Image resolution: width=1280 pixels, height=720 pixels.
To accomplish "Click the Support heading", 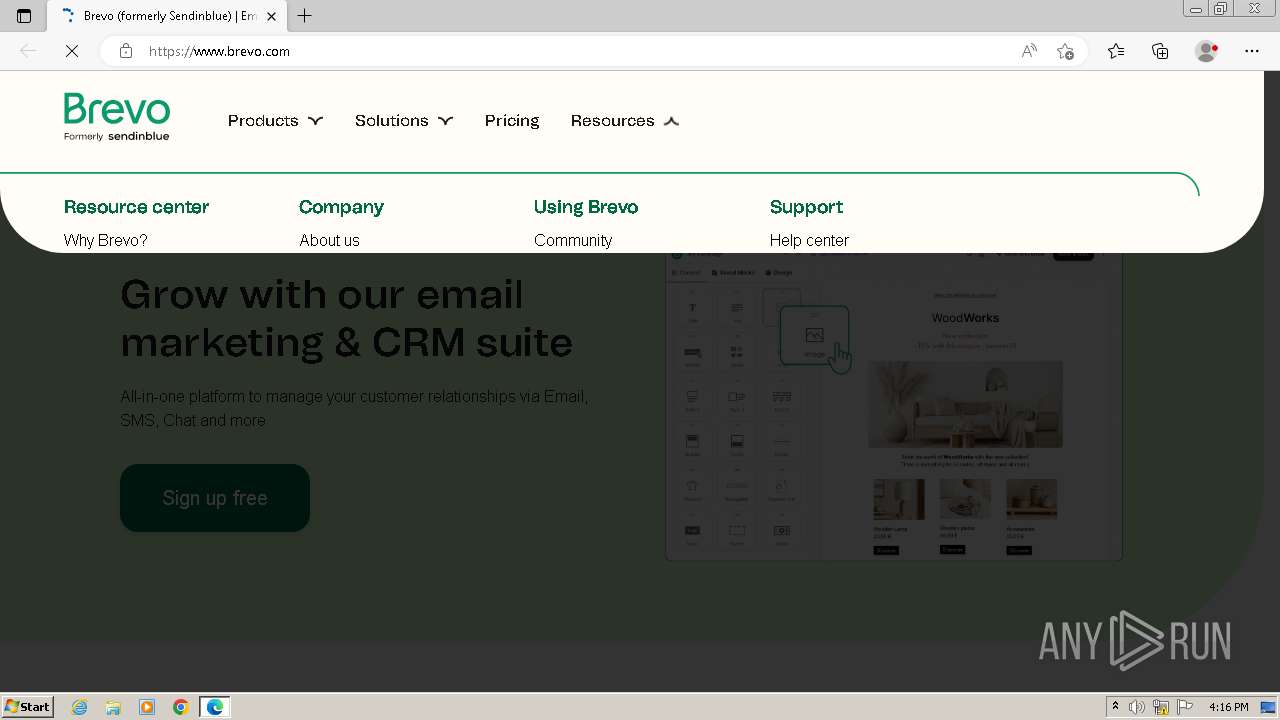I will coord(806,207).
